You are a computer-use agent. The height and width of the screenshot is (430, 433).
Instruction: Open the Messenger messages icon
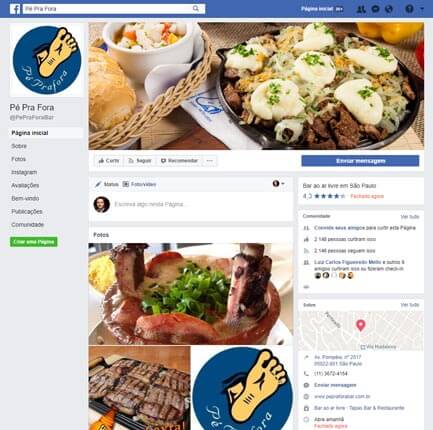tap(375, 9)
